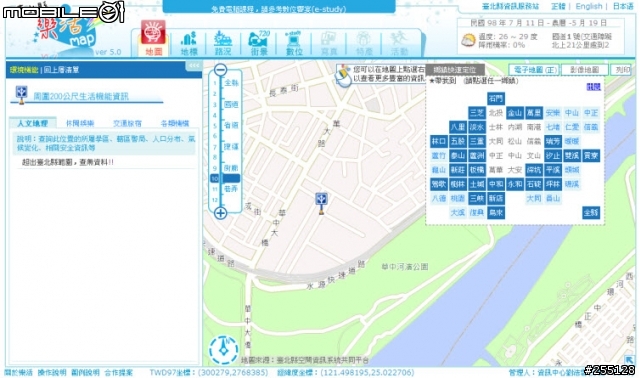The width and height of the screenshot is (640, 378).
Task: Switch to 電子地圖 (正) map view
Action: [534, 70]
